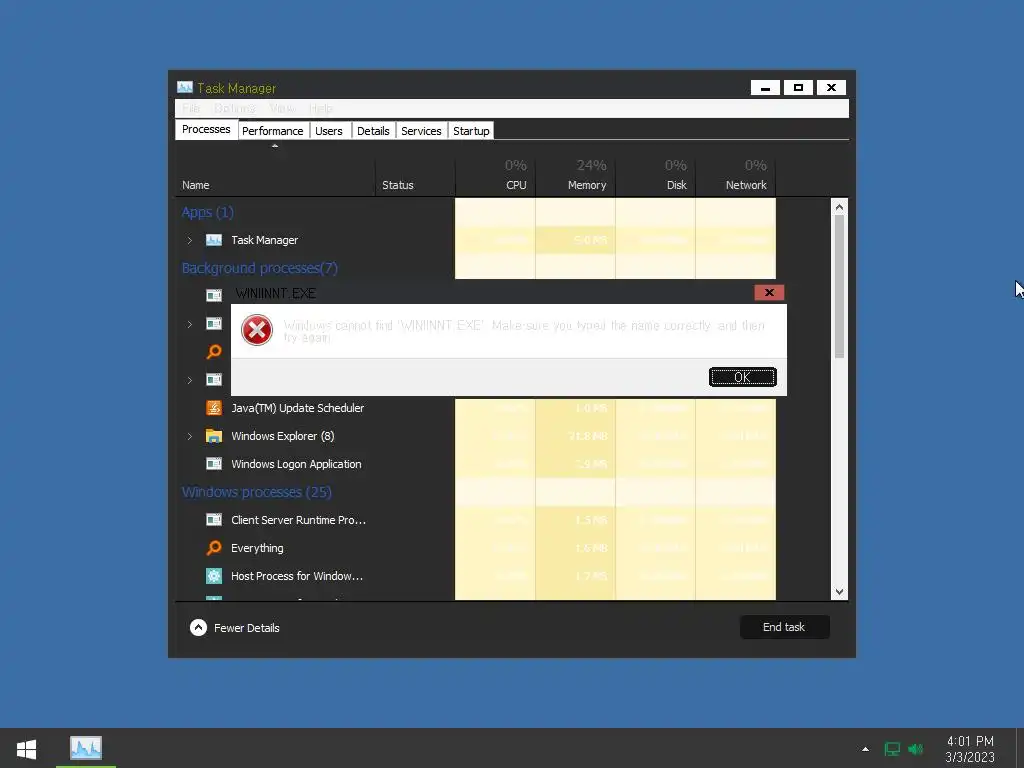Expand the process row above Java Update Scheduler

pyautogui.click(x=189, y=380)
